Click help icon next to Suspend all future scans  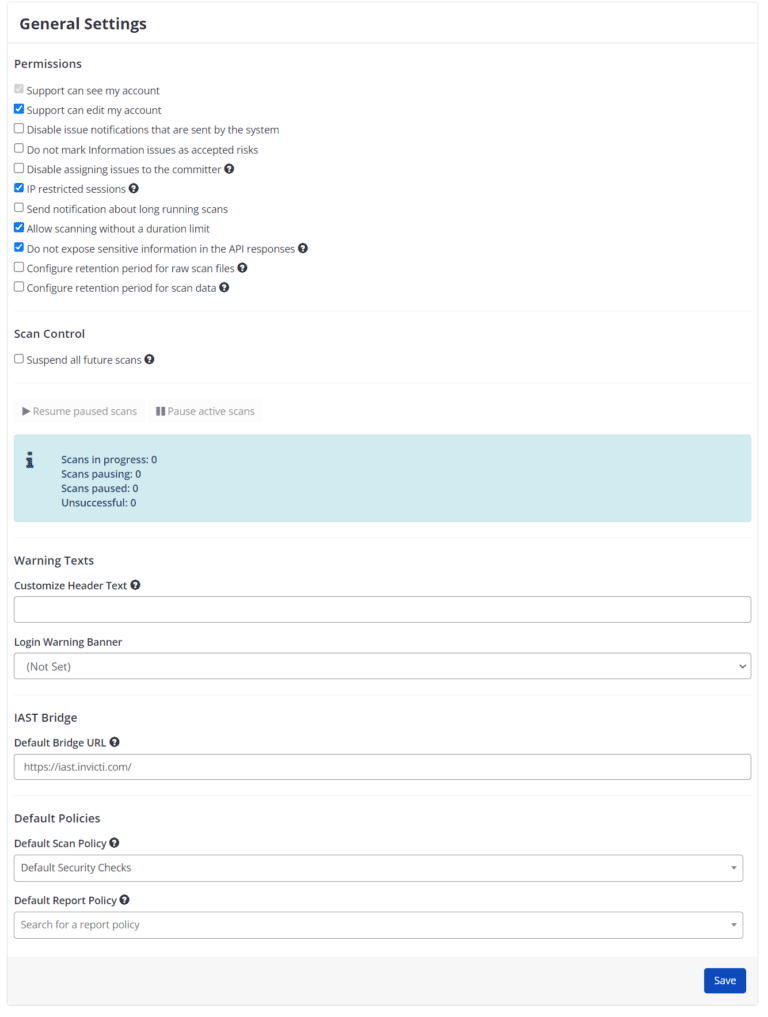coord(149,359)
